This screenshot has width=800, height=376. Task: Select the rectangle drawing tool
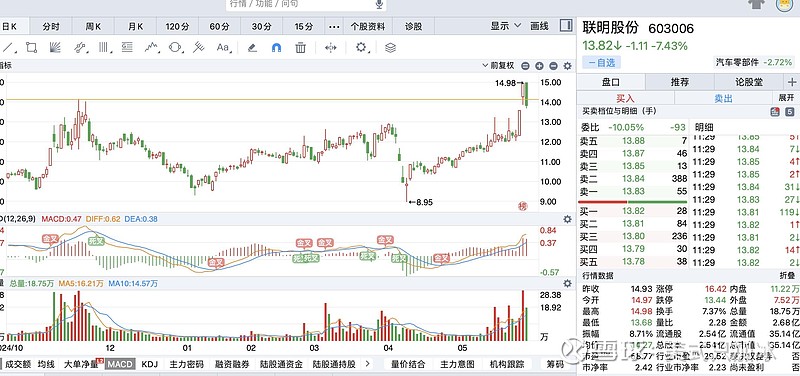coord(31,48)
